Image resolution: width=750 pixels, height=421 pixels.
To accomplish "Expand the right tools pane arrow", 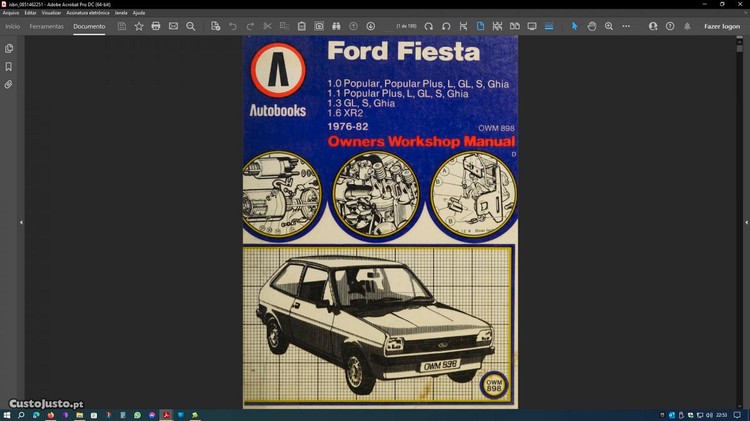I will tap(745, 222).
